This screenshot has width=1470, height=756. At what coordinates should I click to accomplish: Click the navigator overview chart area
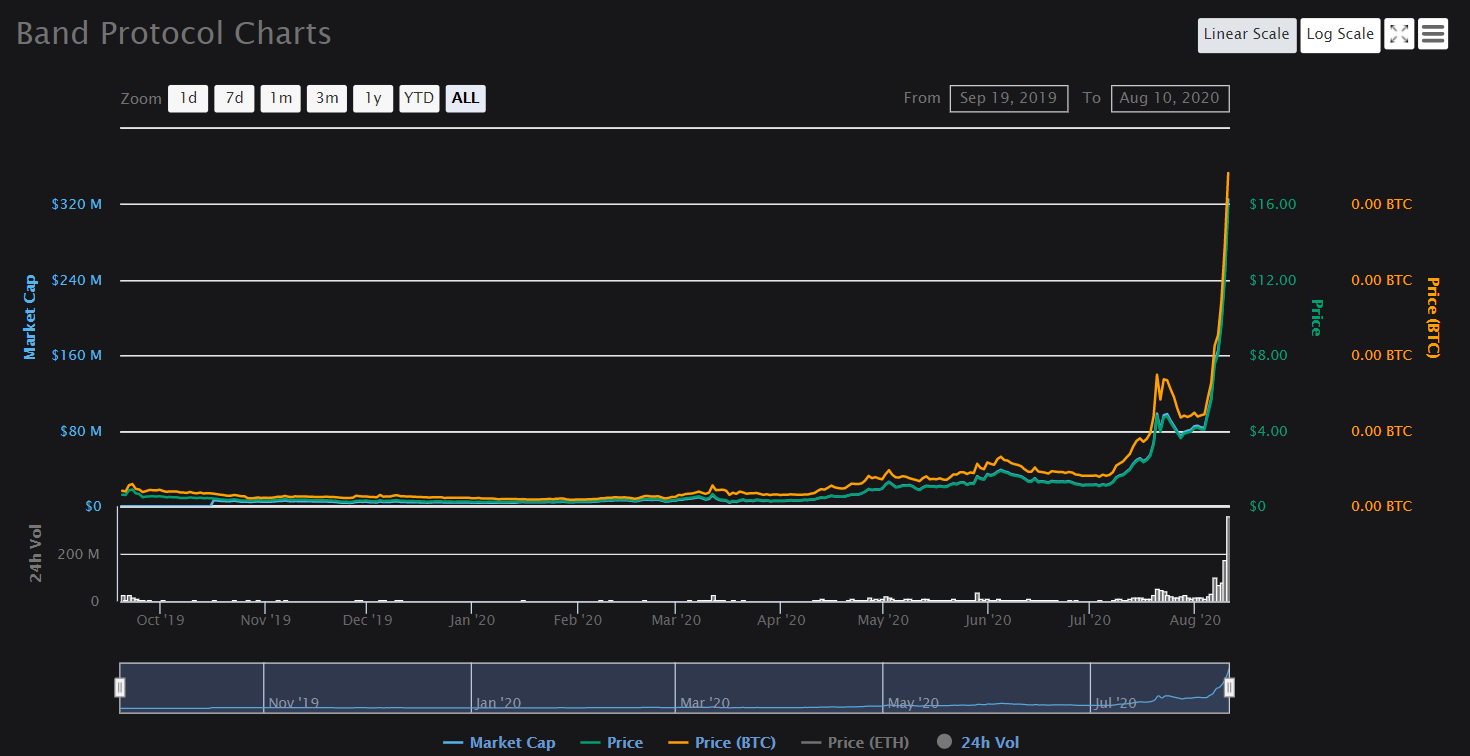click(x=675, y=687)
